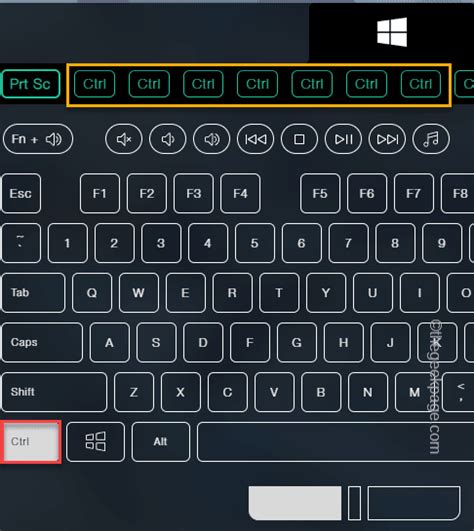The width and height of the screenshot is (474, 531).
Task: Click the S key
Action: click(x=156, y=342)
